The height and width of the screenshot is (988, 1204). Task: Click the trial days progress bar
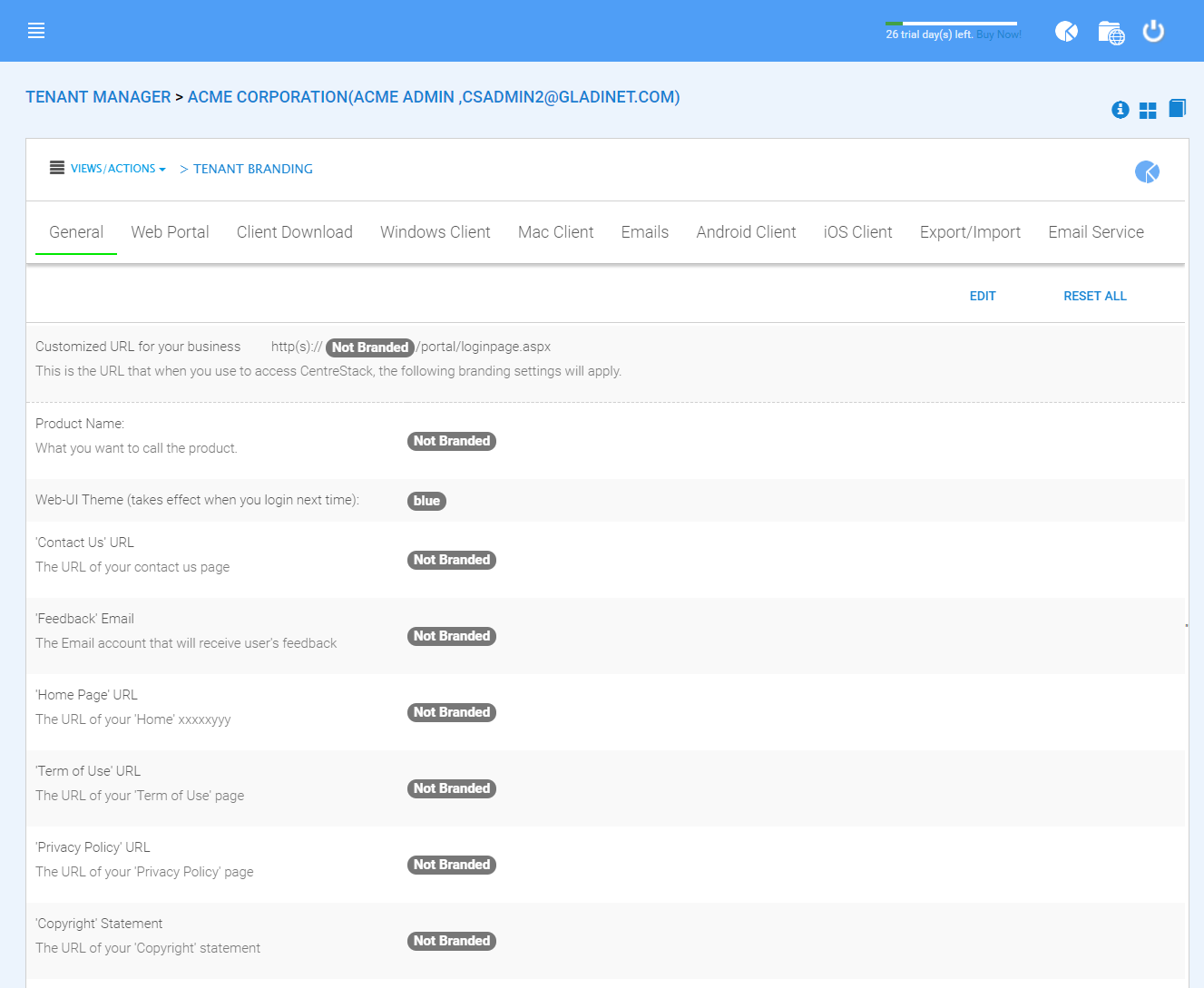pyautogui.click(x=951, y=24)
